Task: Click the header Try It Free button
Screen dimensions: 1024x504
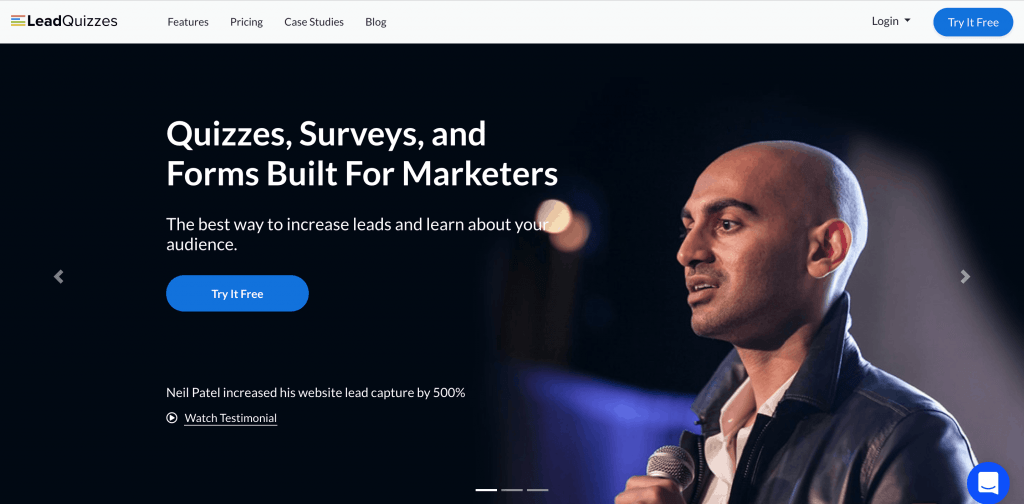Action: 973,22
